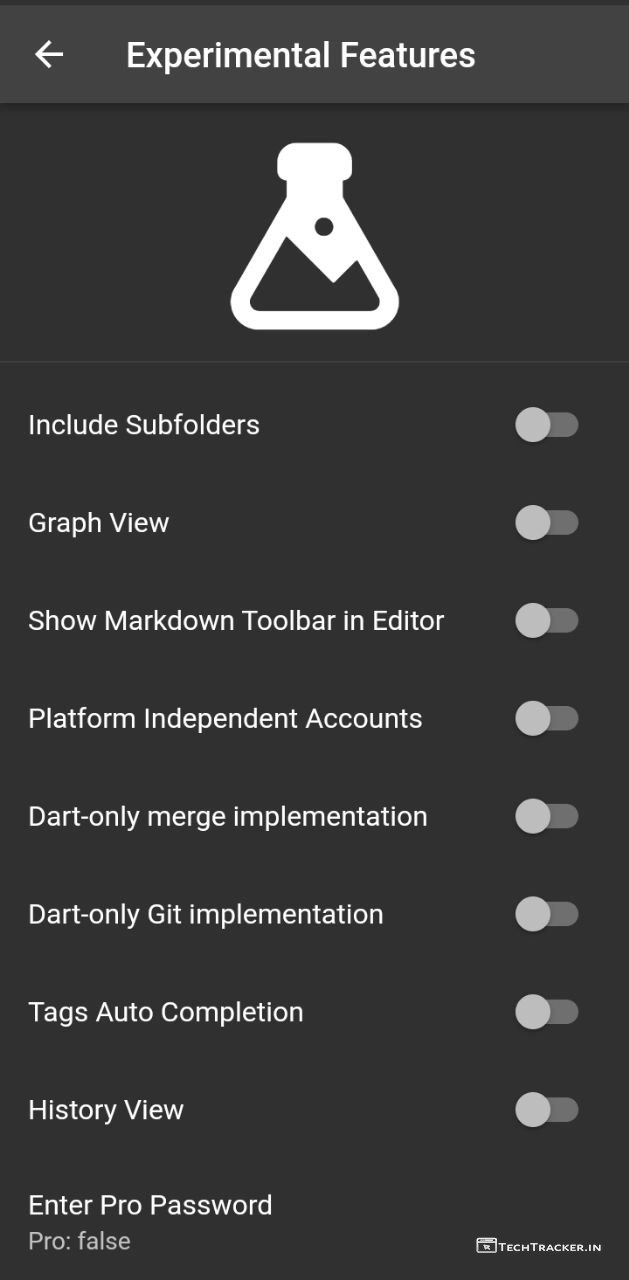Select the Graph View label
The width and height of the screenshot is (629, 1280).
click(99, 523)
